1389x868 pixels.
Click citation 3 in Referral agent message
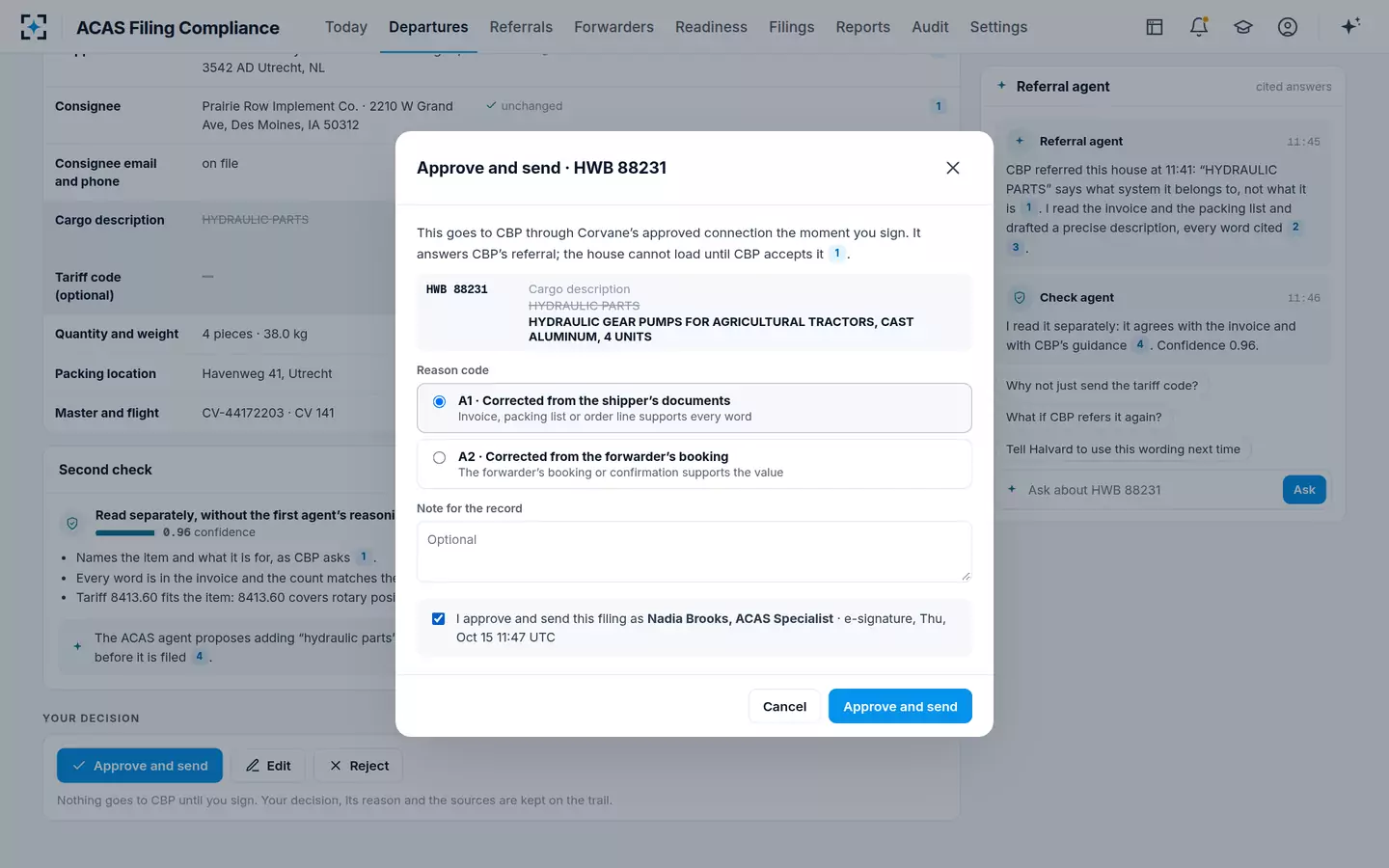pyautogui.click(x=1016, y=248)
